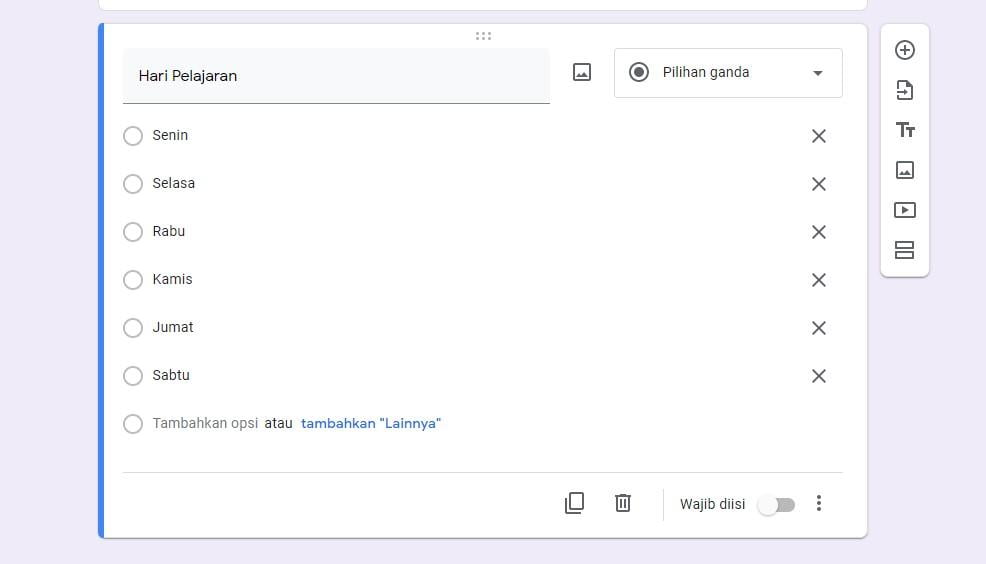Edit the Hari Pelajaran question title

pyautogui.click(x=336, y=76)
